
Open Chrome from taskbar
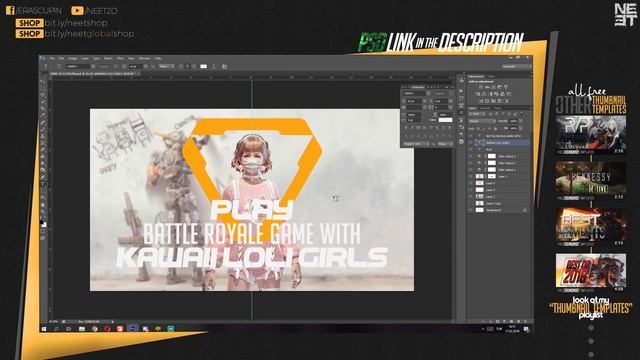[95, 329]
